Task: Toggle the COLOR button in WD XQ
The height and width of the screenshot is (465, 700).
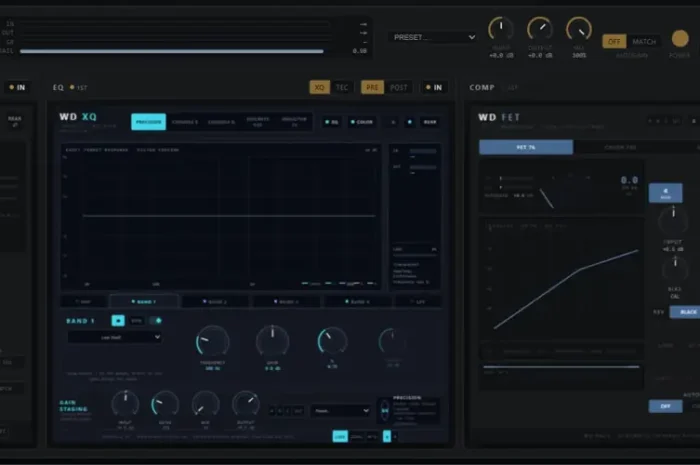Action: (x=362, y=122)
